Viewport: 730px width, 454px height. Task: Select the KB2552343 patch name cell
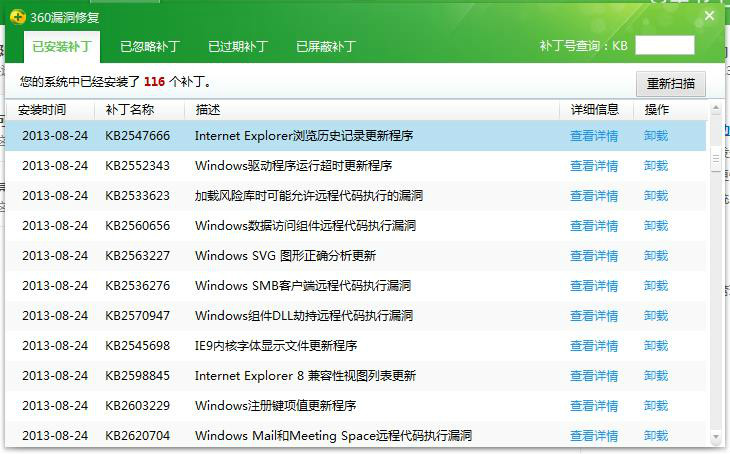(137, 166)
